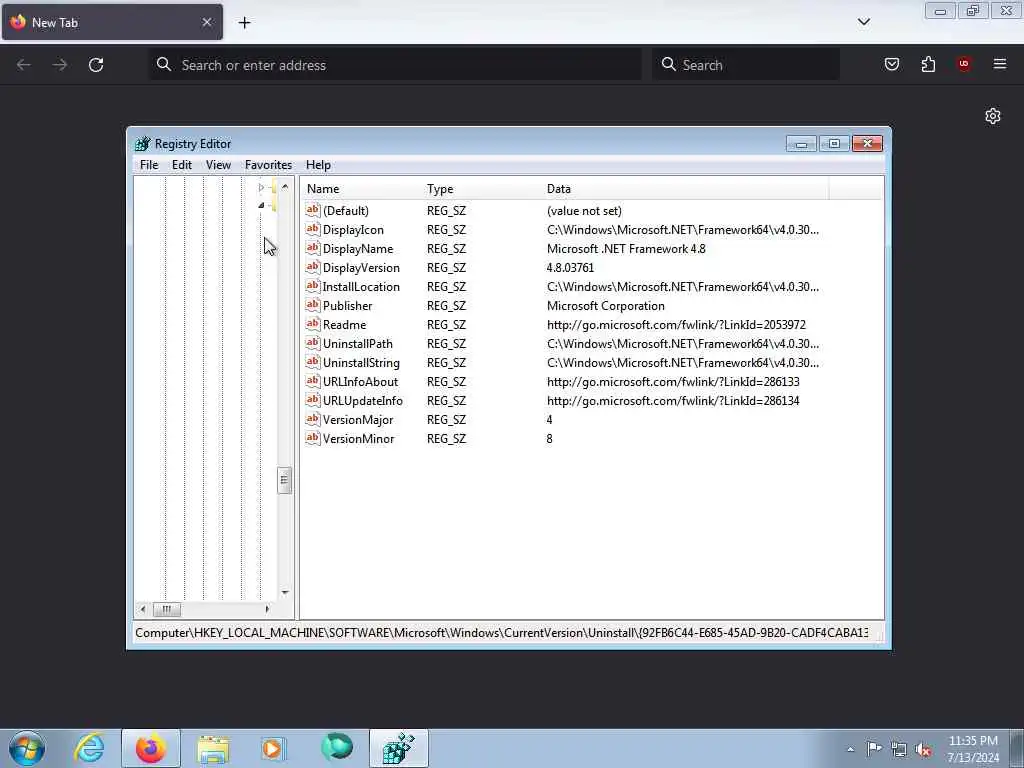Select the '(value not set)' data cell

coord(584,211)
